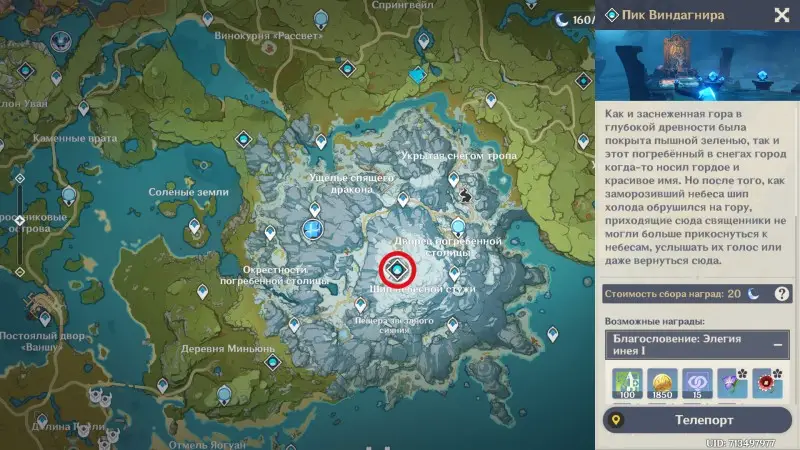Open the question mark help for reward cost

coord(781,294)
